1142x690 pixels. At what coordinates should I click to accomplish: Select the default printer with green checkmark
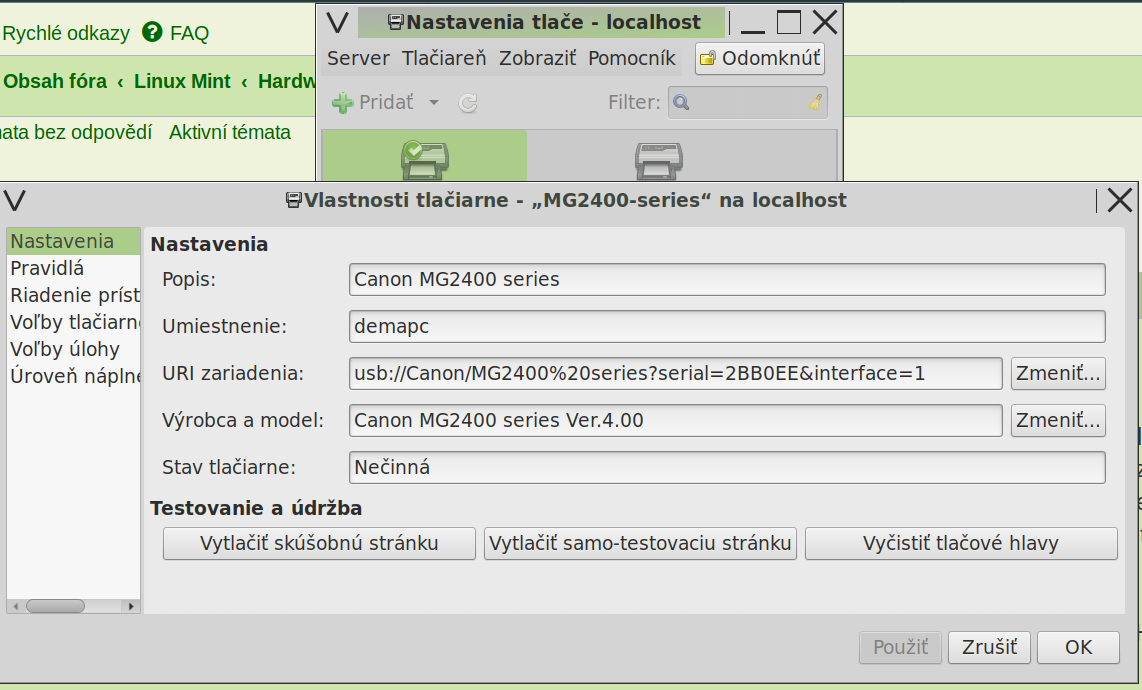click(424, 158)
